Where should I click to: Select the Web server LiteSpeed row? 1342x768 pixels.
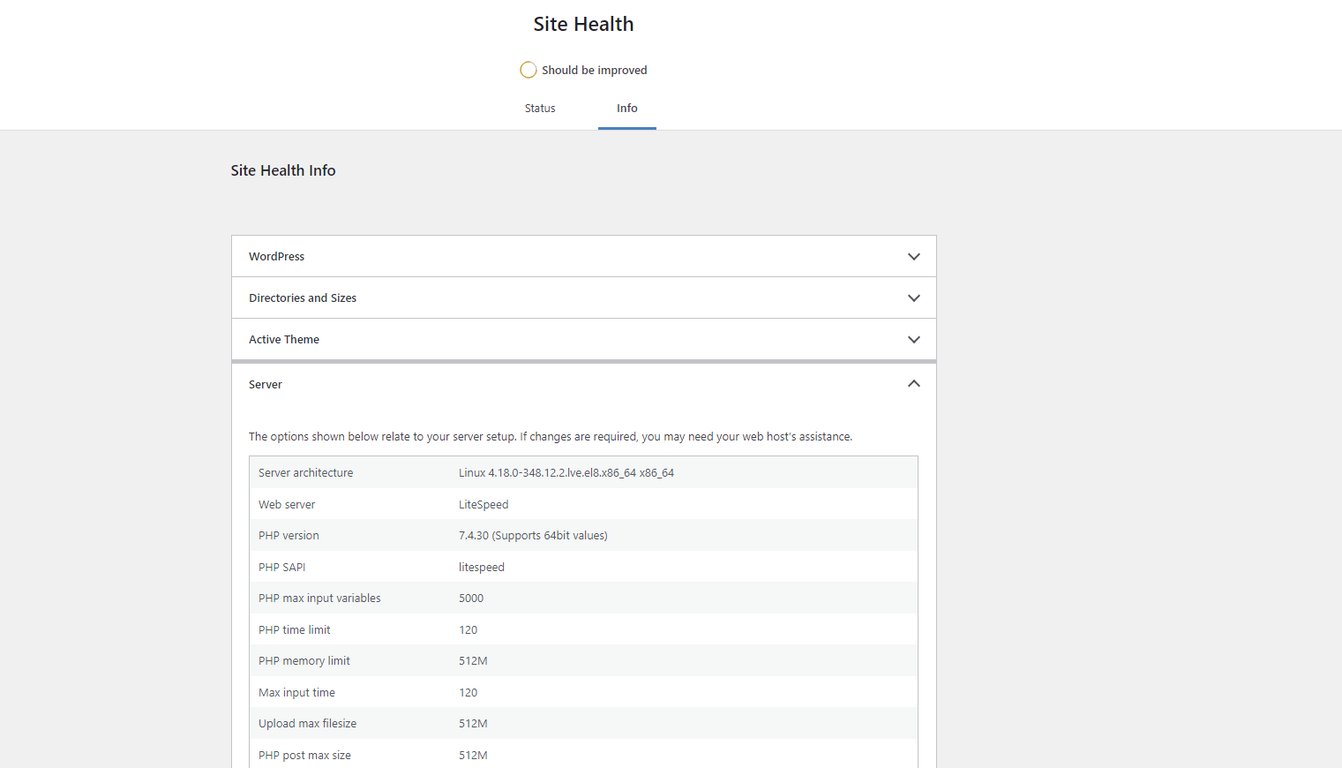point(583,504)
